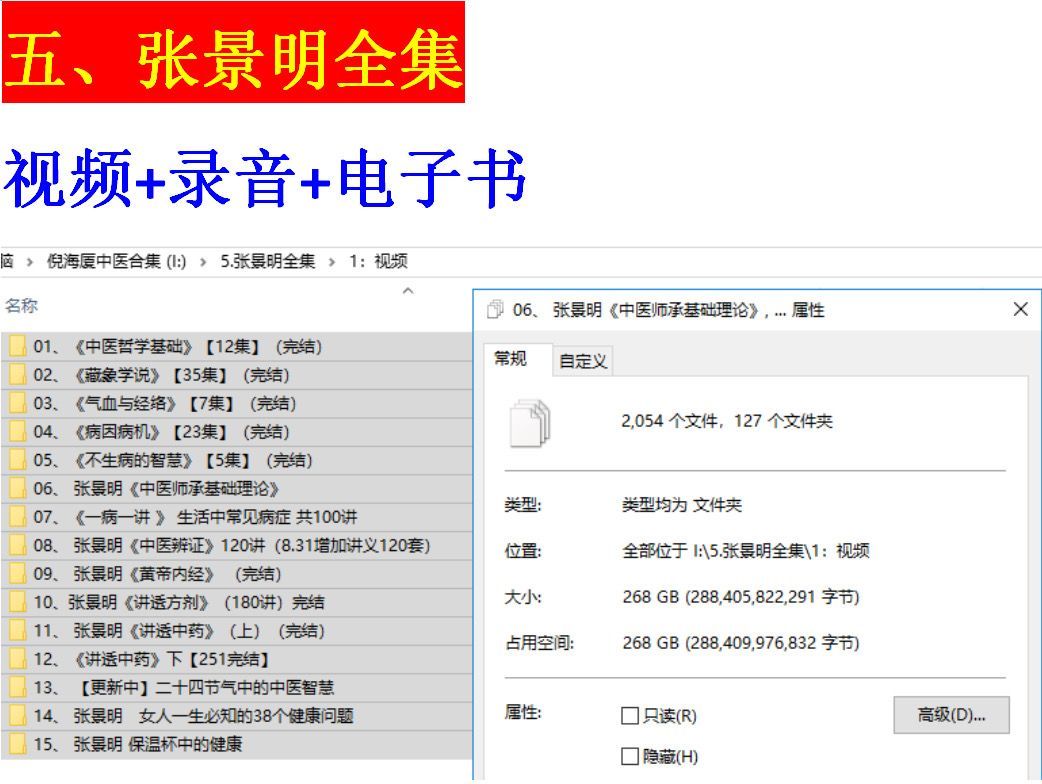
Task: Click folder icon of 12《讲透中药》下
Action: click(x=17, y=659)
